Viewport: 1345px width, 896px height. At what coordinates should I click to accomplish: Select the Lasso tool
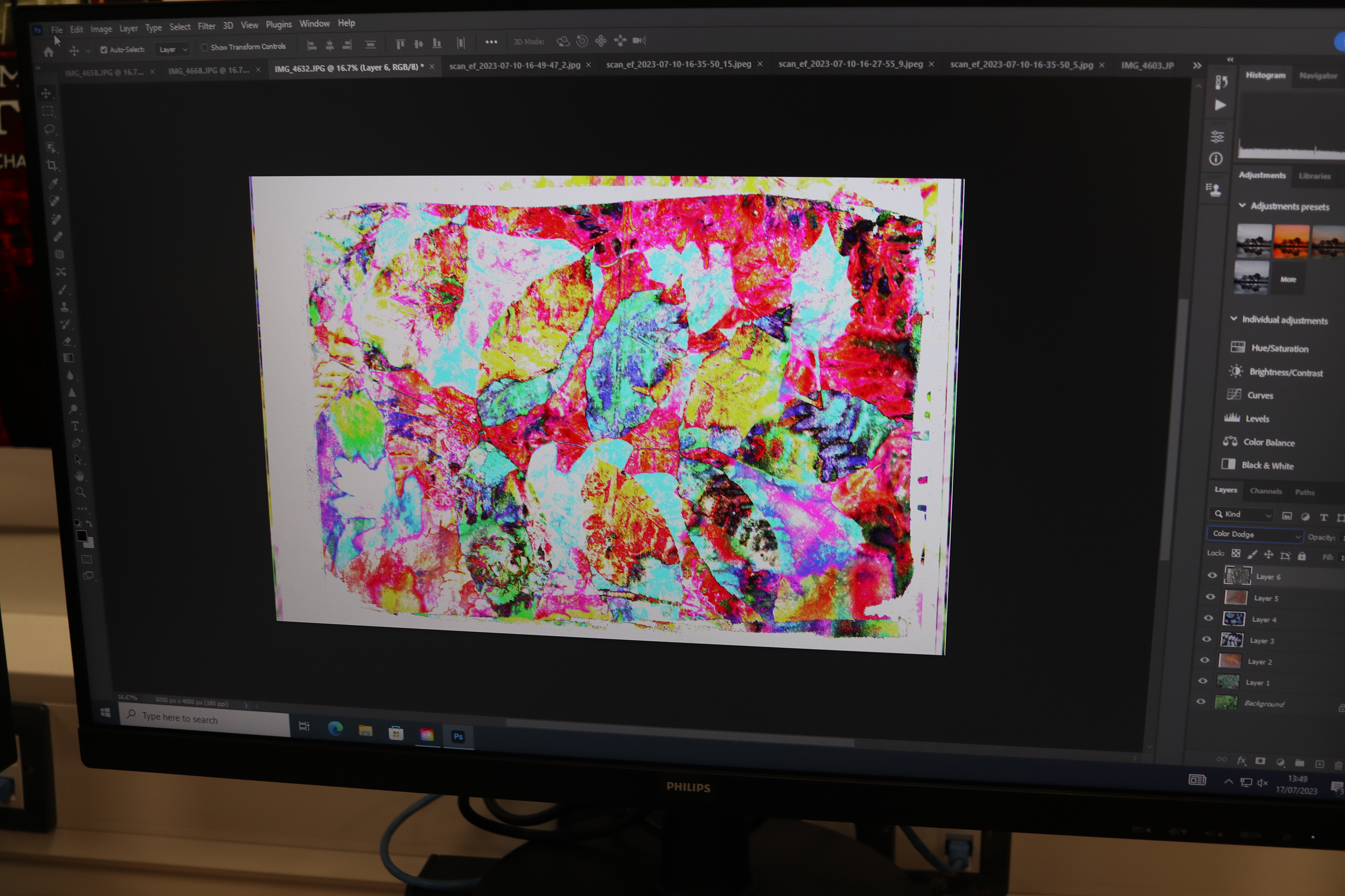point(50,129)
